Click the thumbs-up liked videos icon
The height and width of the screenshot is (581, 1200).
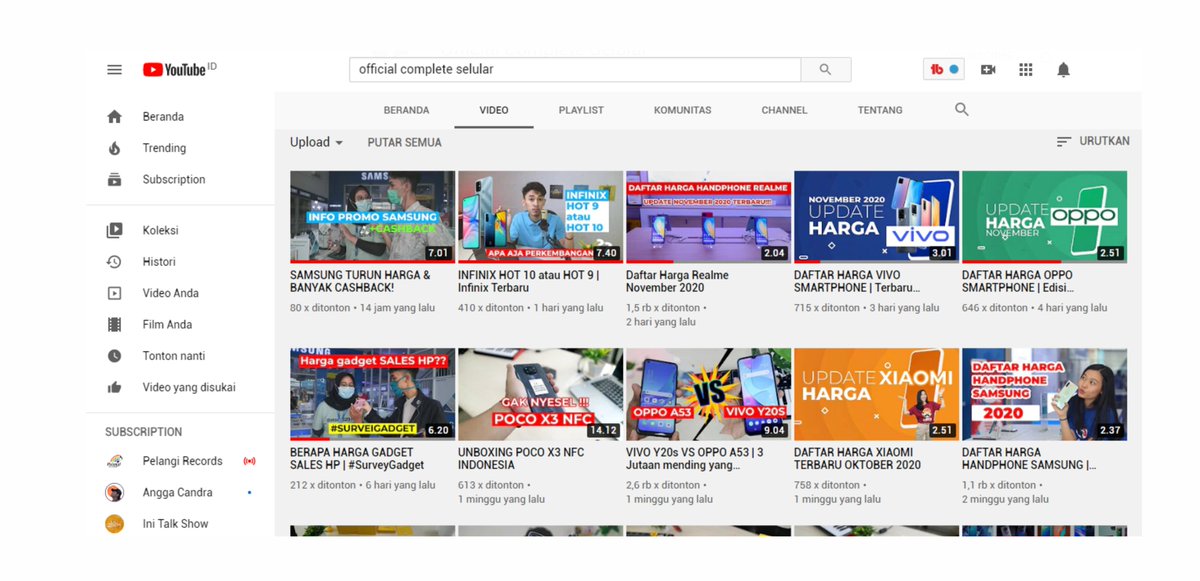click(x=114, y=387)
